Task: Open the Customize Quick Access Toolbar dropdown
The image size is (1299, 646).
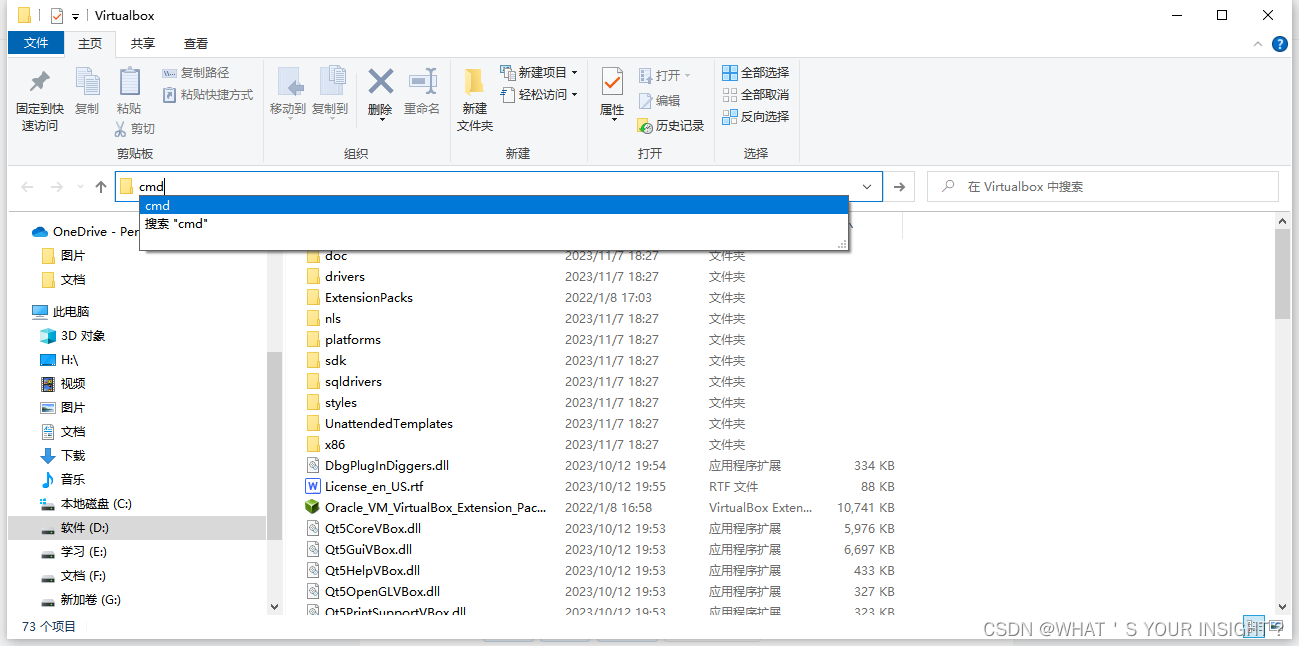Action: tap(76, 17)
